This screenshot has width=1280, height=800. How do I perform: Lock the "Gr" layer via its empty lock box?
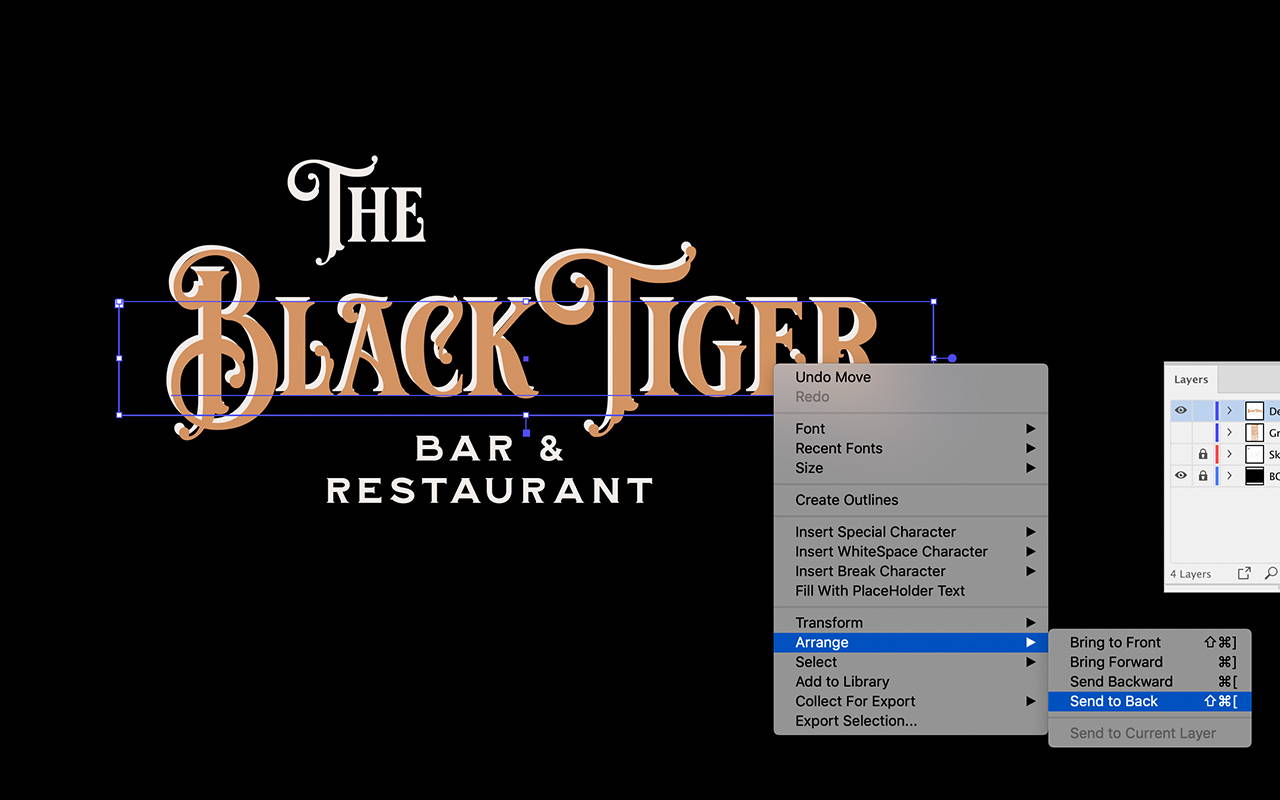click(x=1203, y=432)
